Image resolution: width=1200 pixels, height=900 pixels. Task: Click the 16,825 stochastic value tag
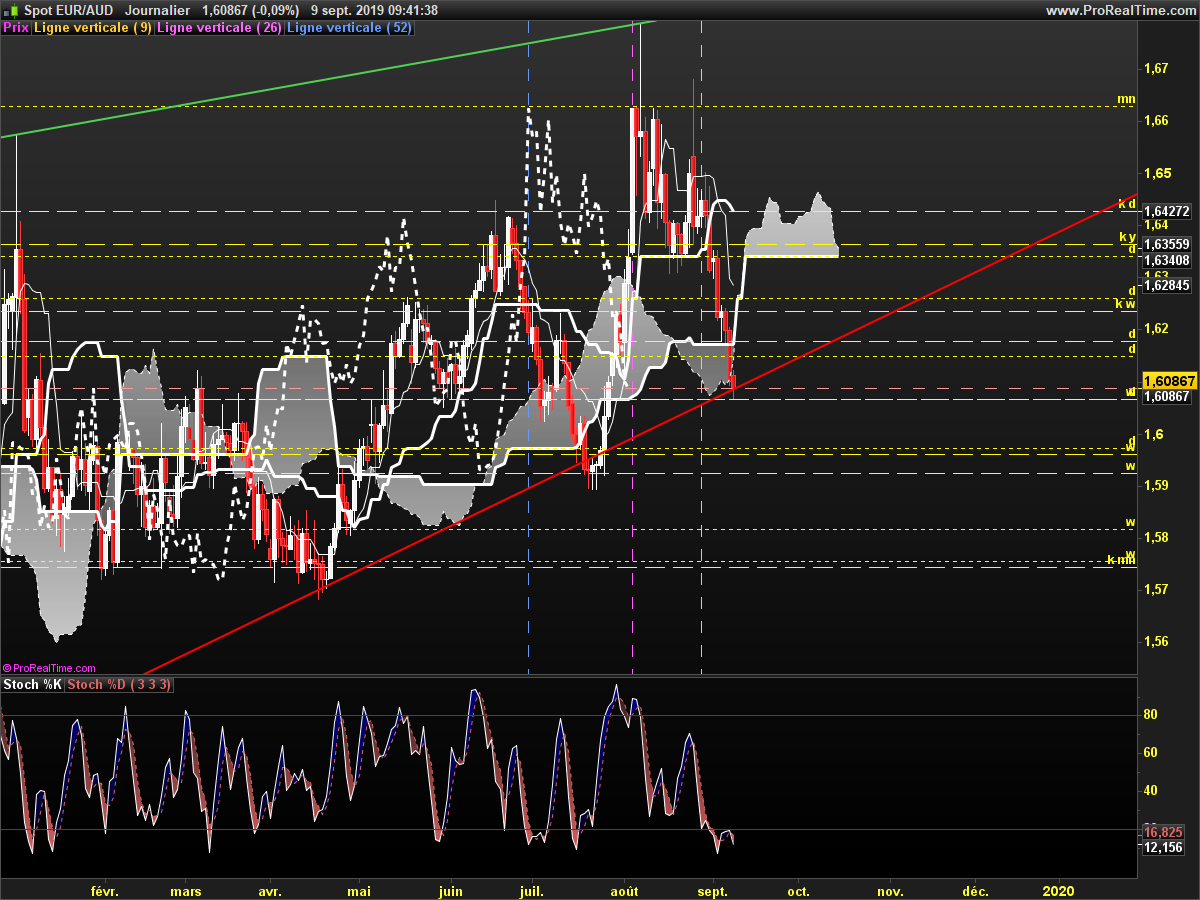point(1164,832)
